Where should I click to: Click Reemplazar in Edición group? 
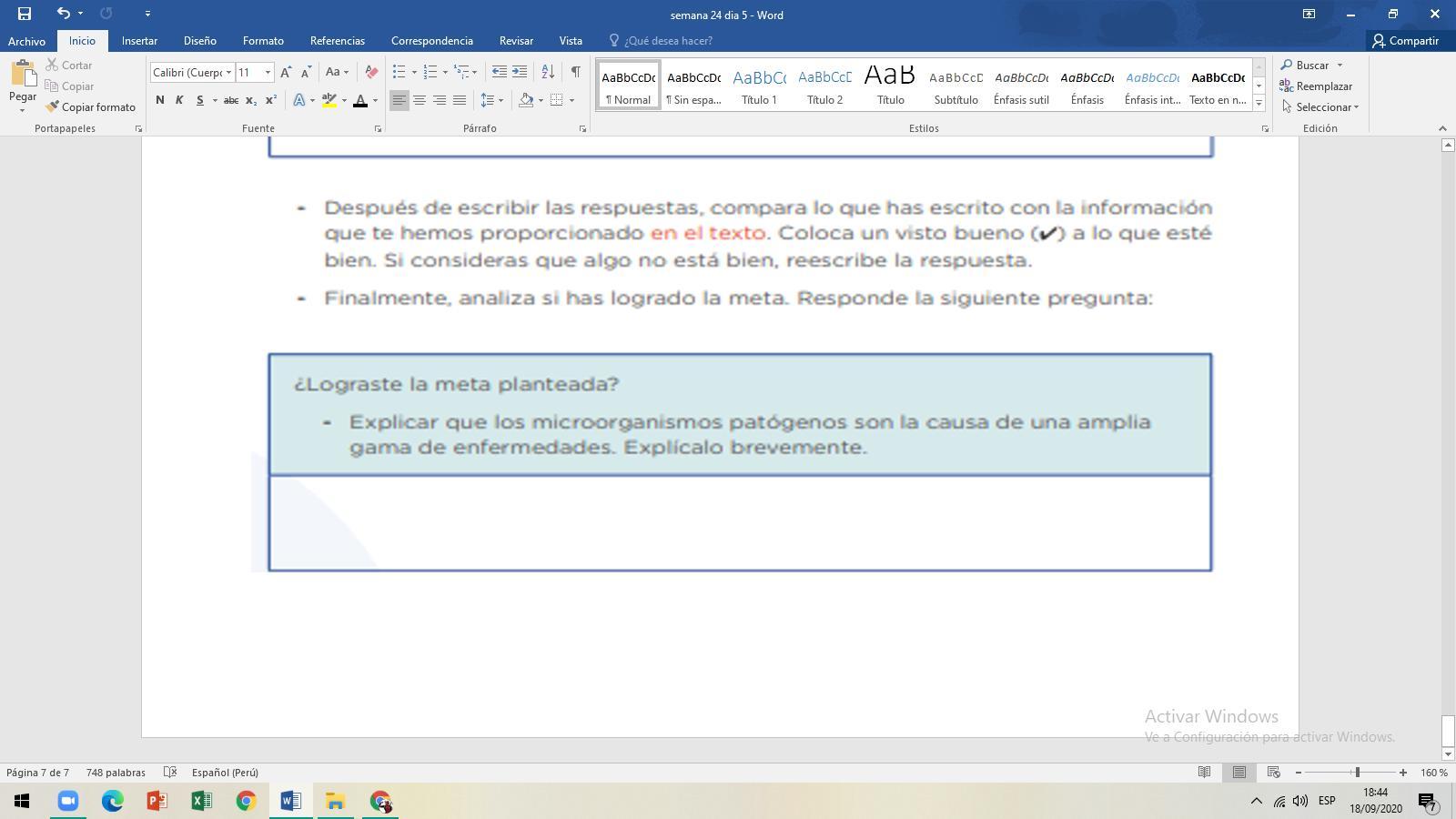[1316, 86]
